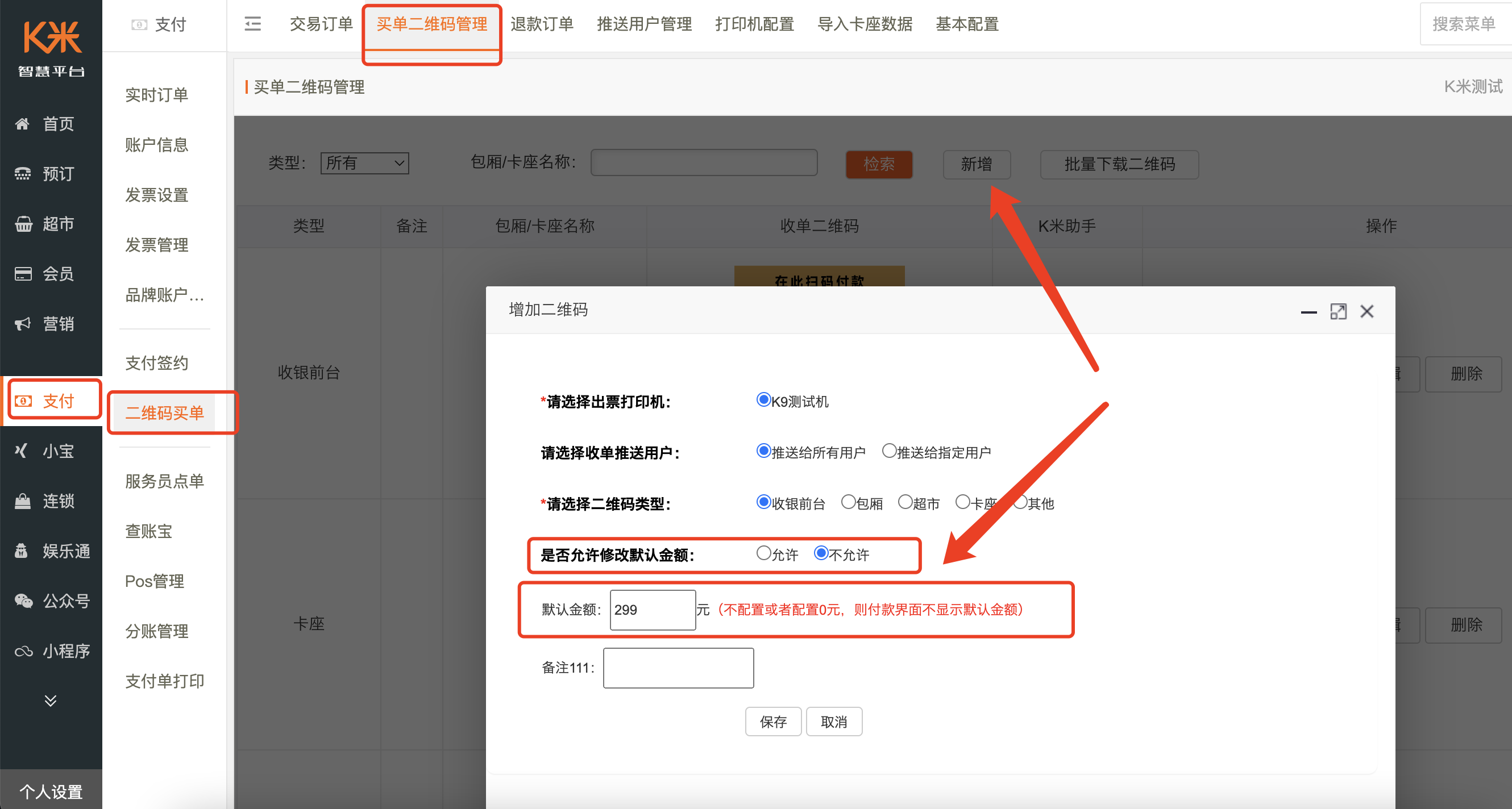Open 支付单打印 submenu item
The image size is (1512, 809).
164,681
